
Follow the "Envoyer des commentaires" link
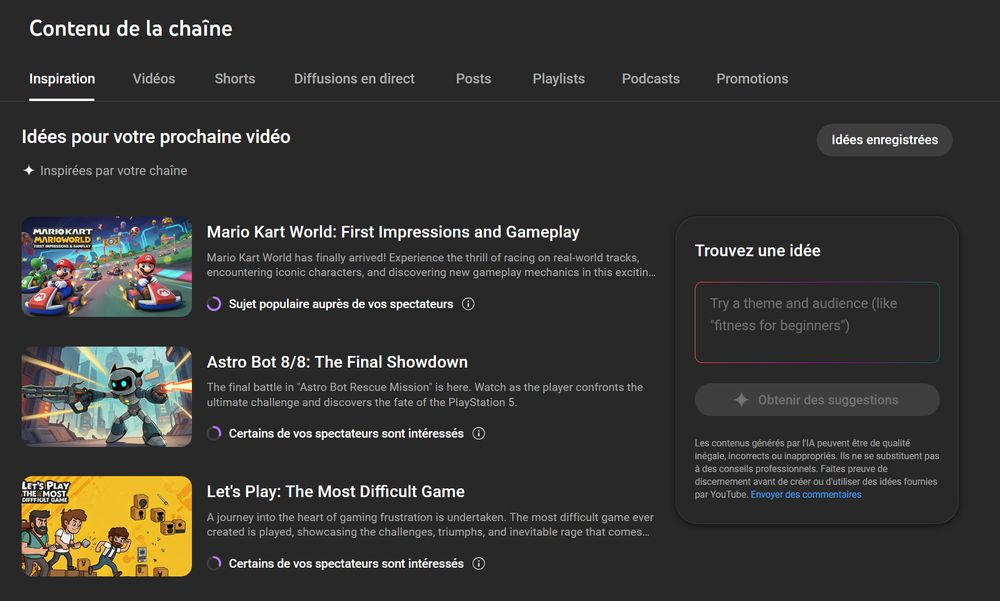coord(805,494)
